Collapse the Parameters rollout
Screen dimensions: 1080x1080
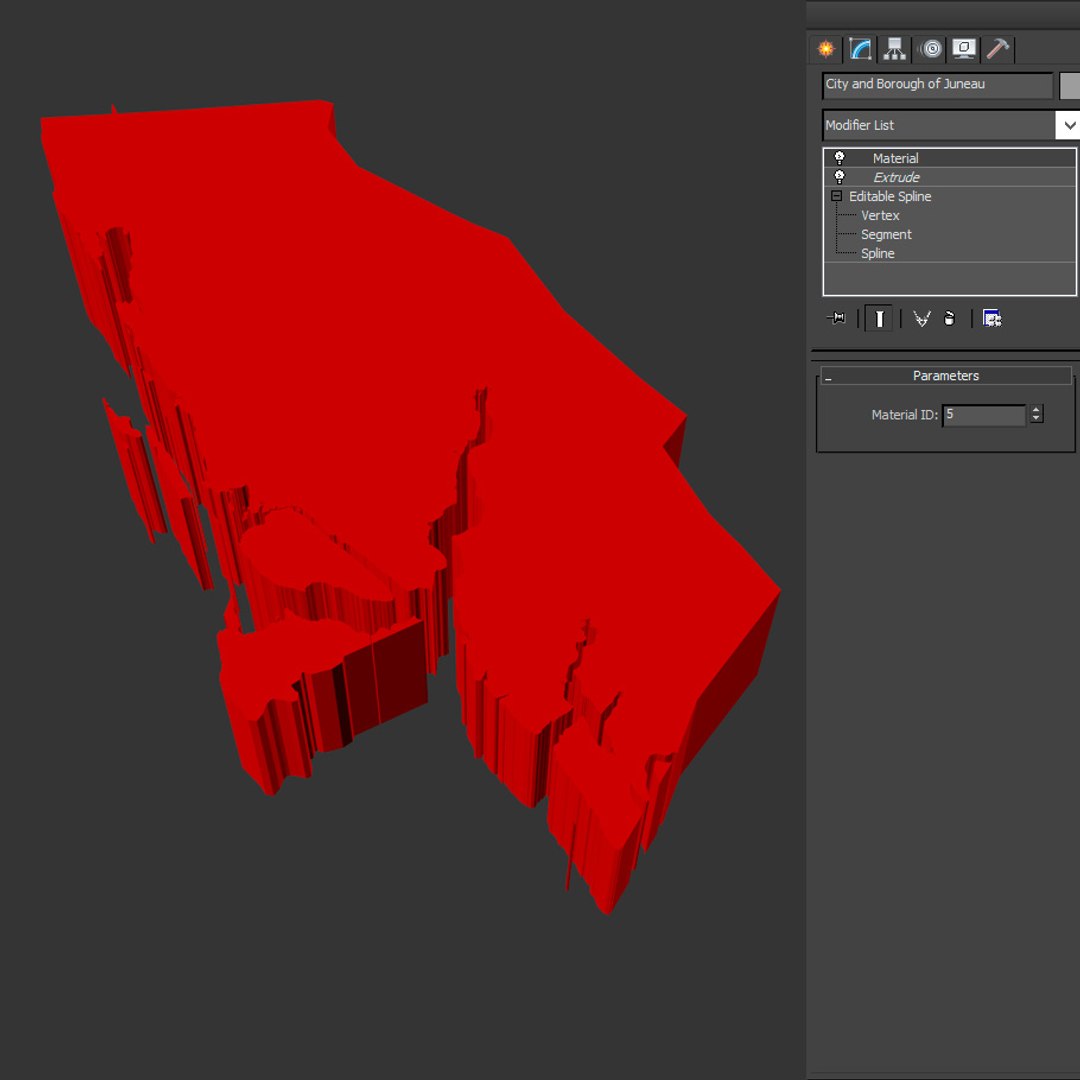click(x=946, y=376)
